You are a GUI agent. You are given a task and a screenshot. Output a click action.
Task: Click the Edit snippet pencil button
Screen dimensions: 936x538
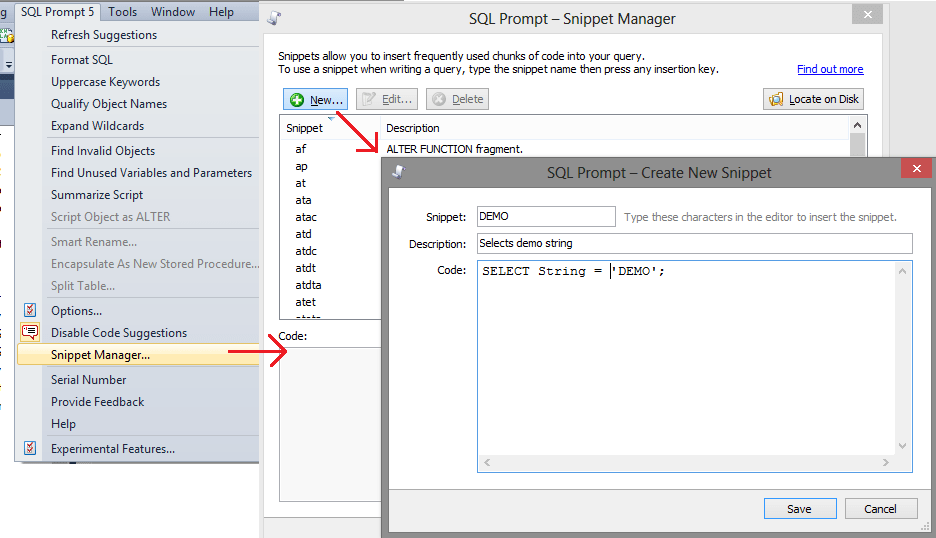(x=385, y=99)
